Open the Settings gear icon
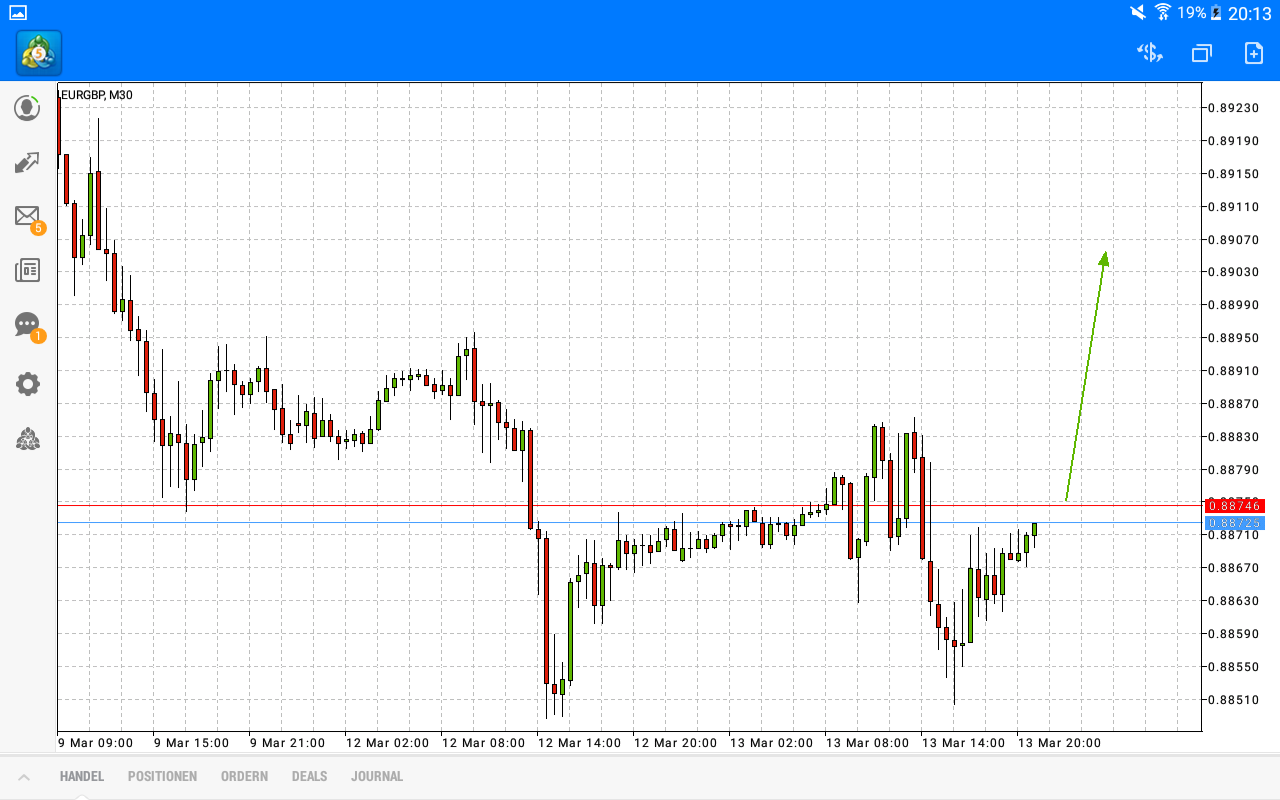This screenshot has height=800, width=1280. [x=27, y=383]
